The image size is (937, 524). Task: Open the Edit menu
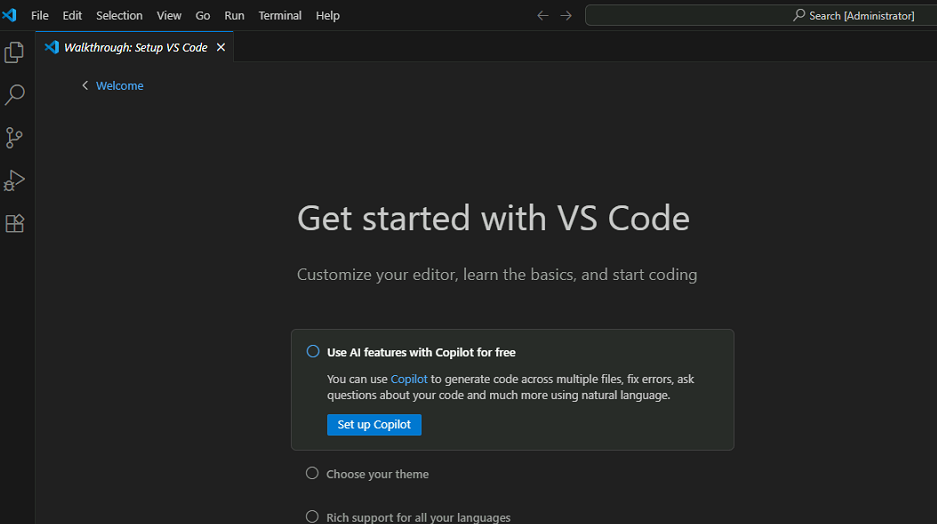click(x=72, y=16)
